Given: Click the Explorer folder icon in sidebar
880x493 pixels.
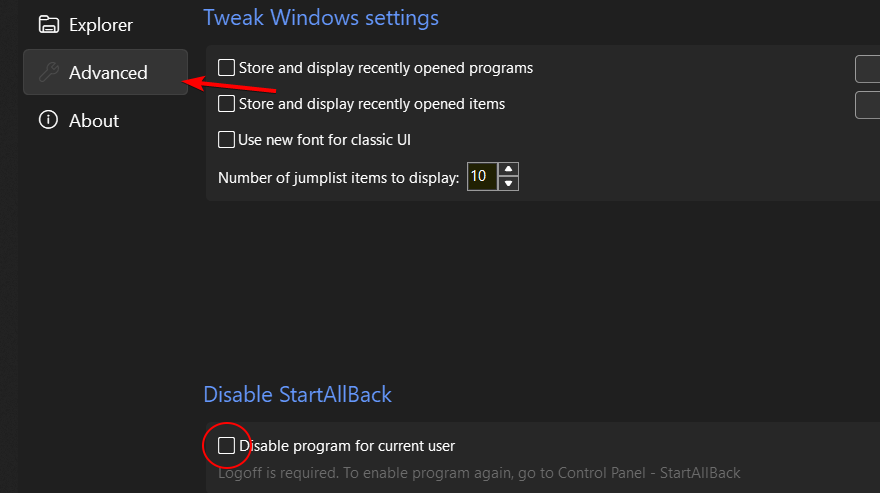Looking at the screenshot, I should 48,25.
